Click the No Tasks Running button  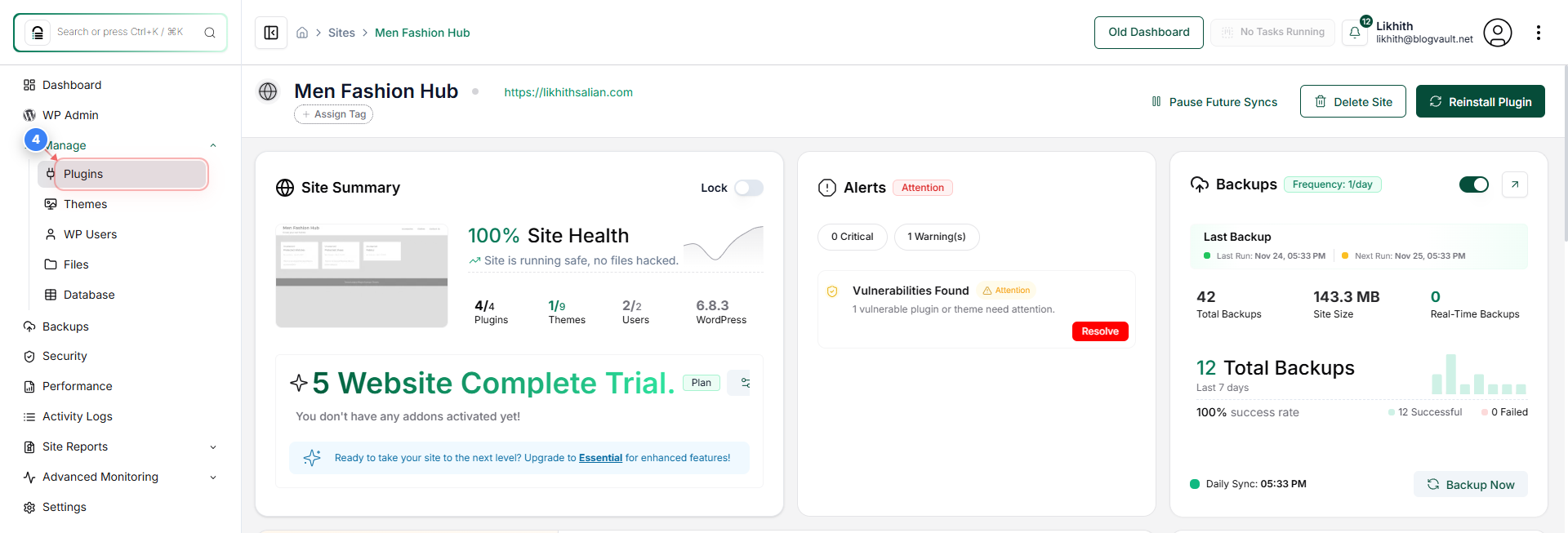(1272, 33)
